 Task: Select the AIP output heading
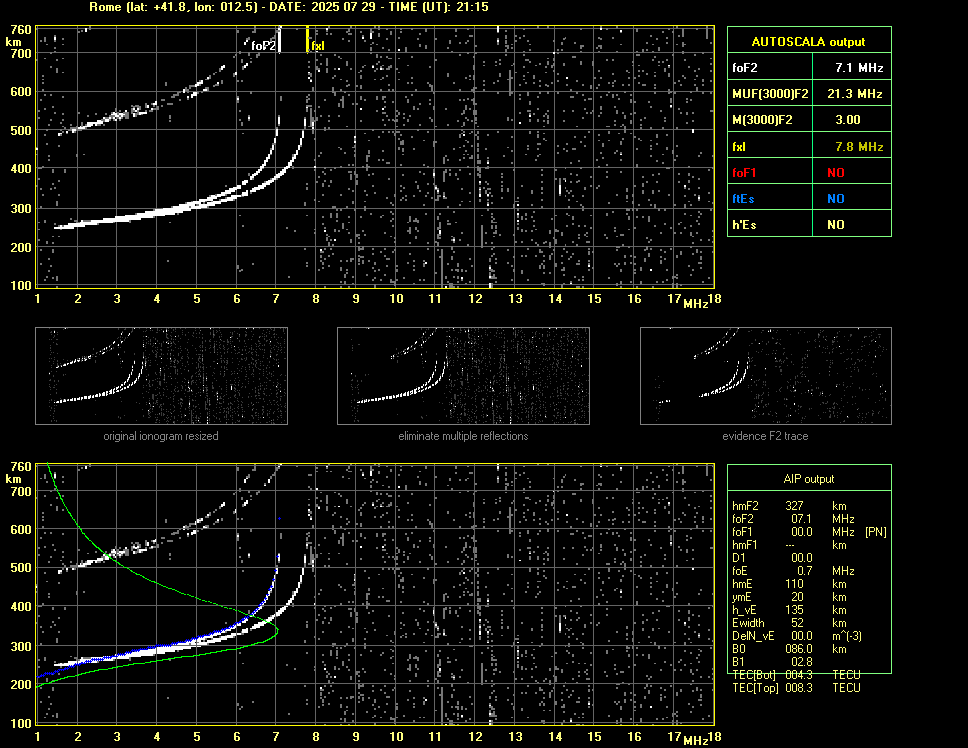tap(809, 479)
